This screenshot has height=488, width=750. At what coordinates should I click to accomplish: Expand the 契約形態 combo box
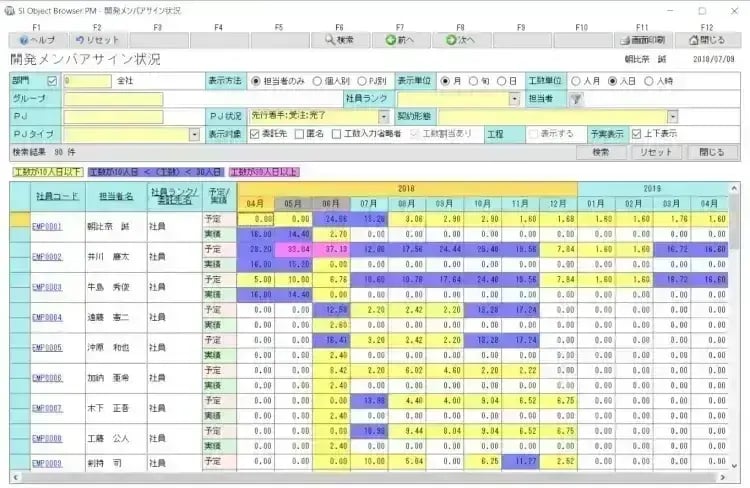[672, 116]
